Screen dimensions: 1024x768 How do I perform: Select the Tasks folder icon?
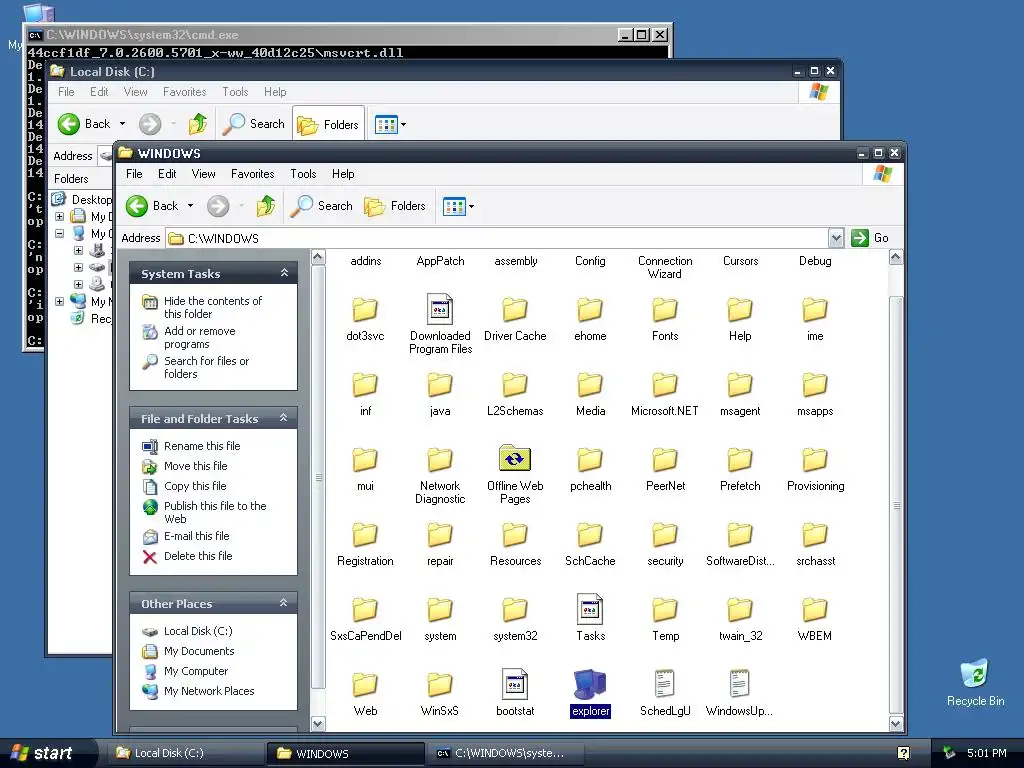tap(590, 609)
